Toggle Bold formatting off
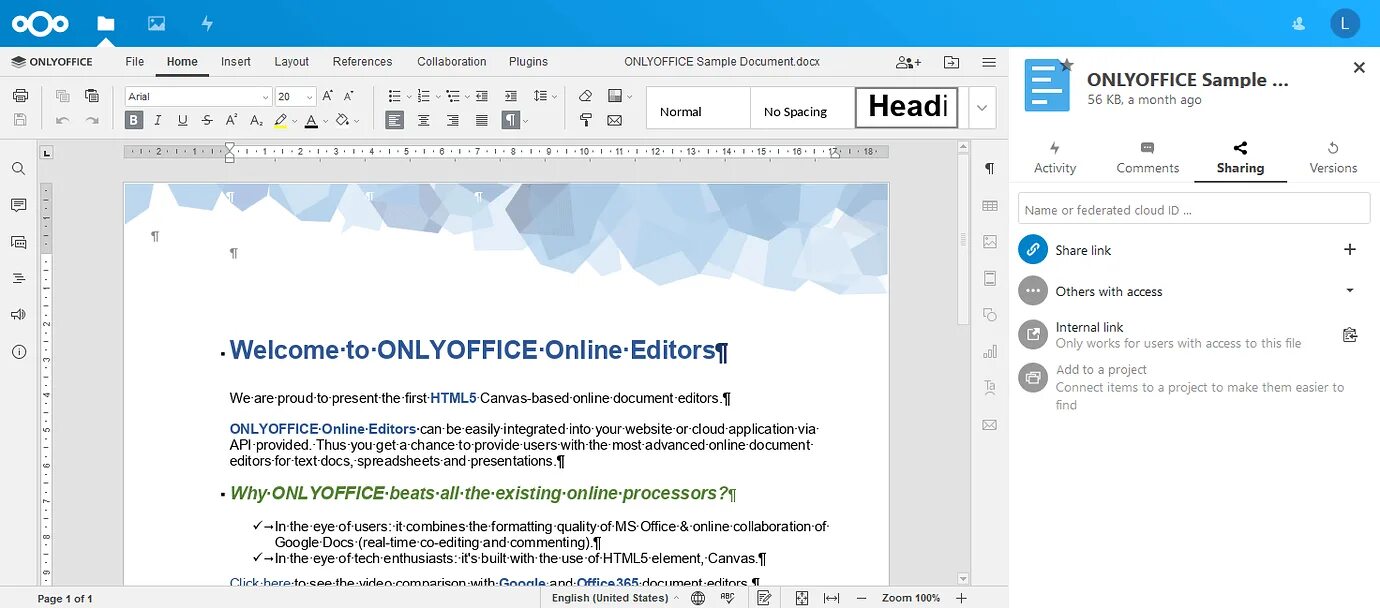Screen dimensions: 1380x608 point(134,120)
